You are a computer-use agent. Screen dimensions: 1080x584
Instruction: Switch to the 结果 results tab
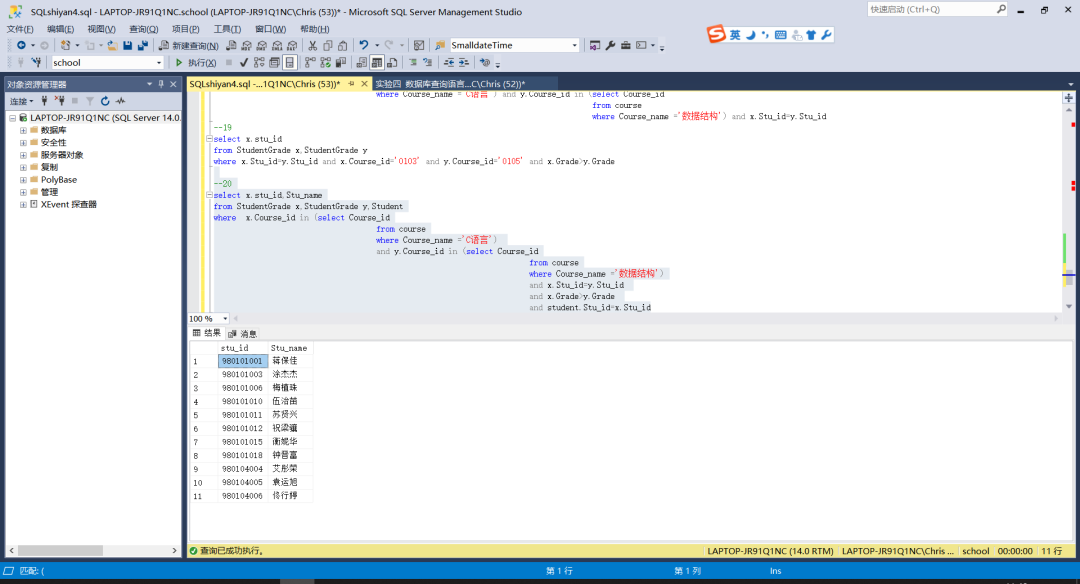[x=206, y=333]
